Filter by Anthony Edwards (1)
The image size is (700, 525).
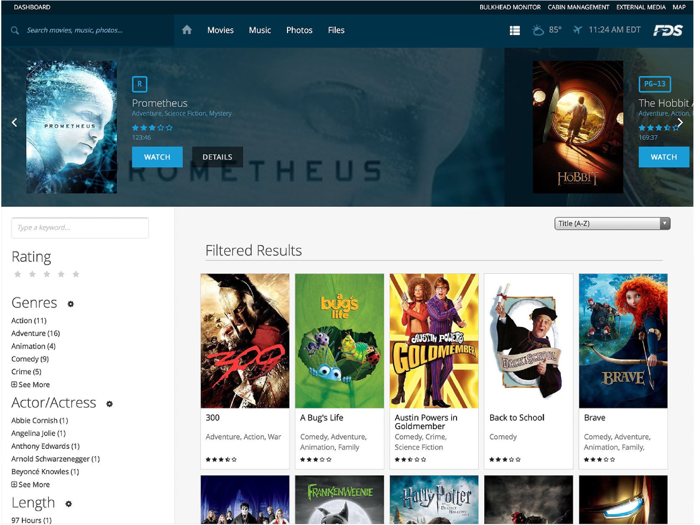click(x=46, y=446)
